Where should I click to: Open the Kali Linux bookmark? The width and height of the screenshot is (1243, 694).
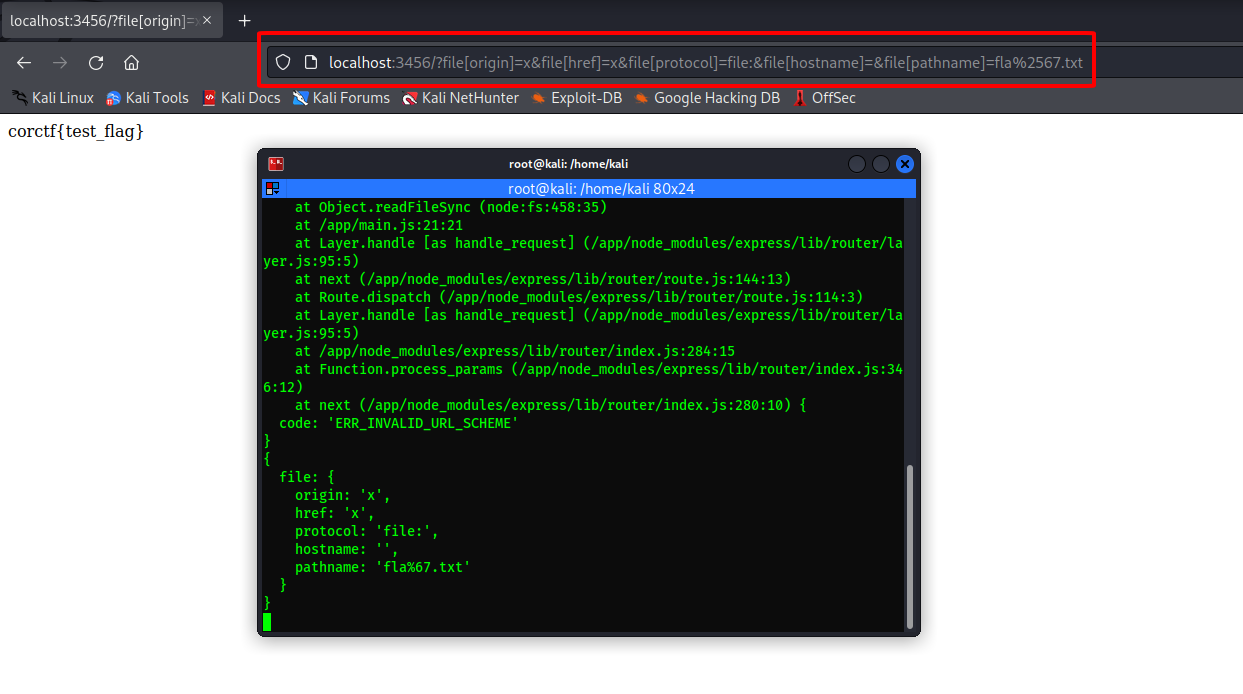[53, 98]
